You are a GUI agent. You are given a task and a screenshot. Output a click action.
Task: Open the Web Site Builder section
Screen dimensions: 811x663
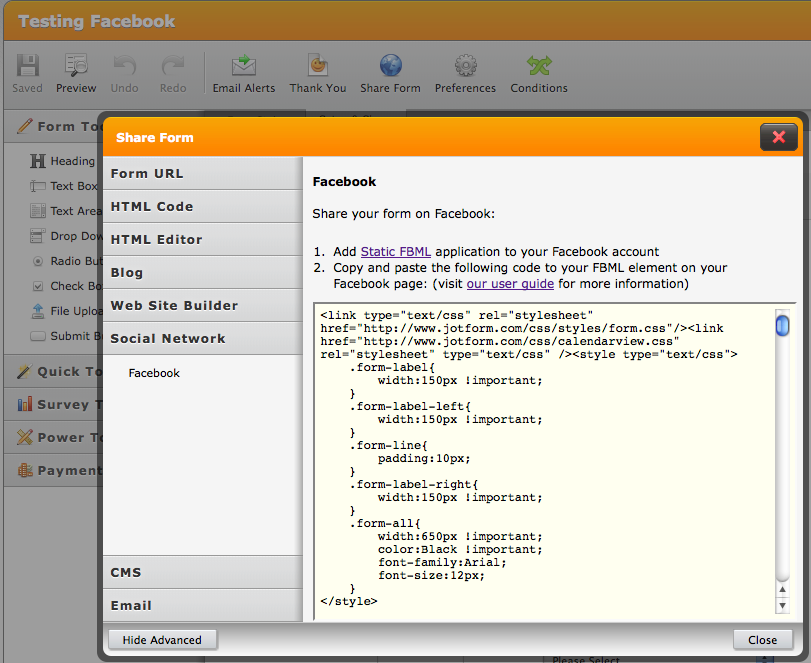[202, 306]
